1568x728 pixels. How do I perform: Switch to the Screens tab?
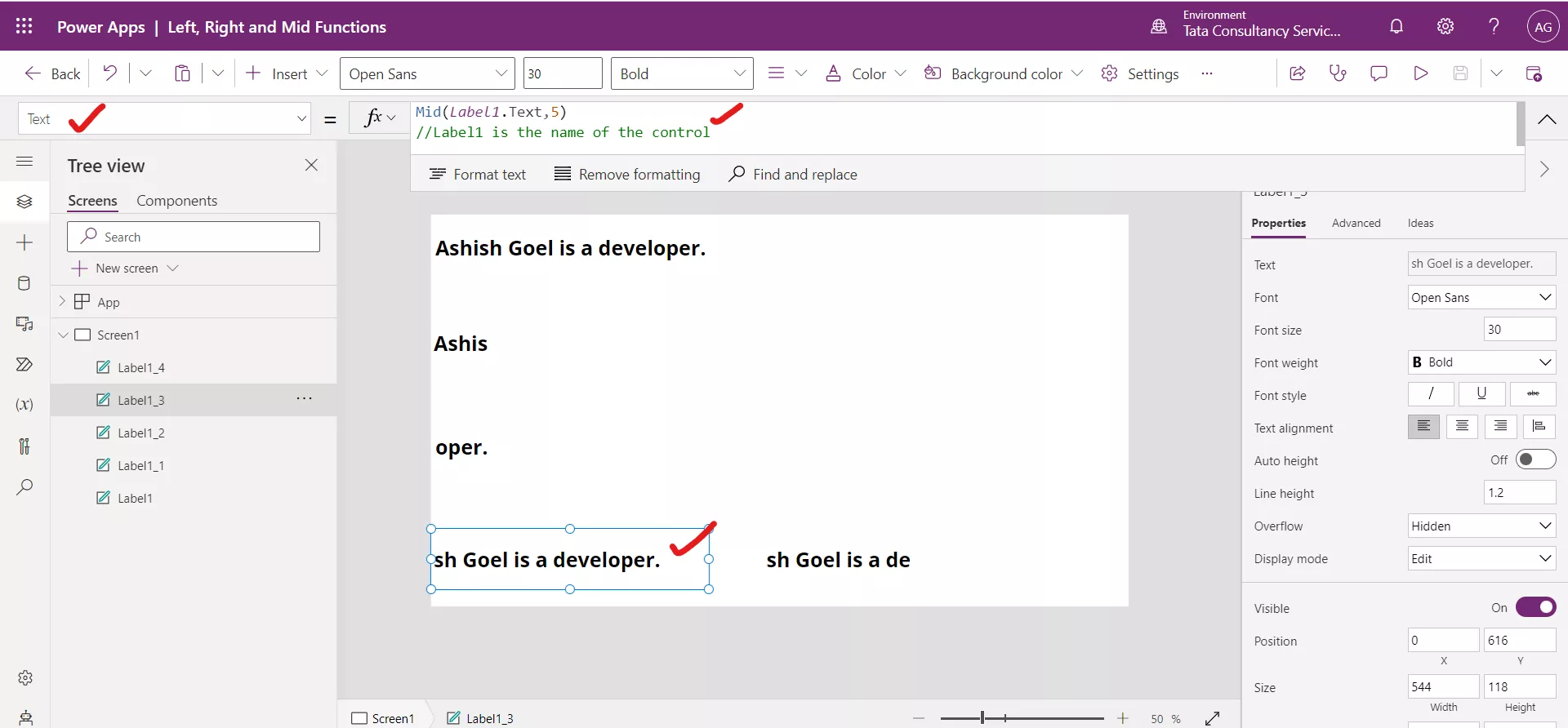pos(92,201)
